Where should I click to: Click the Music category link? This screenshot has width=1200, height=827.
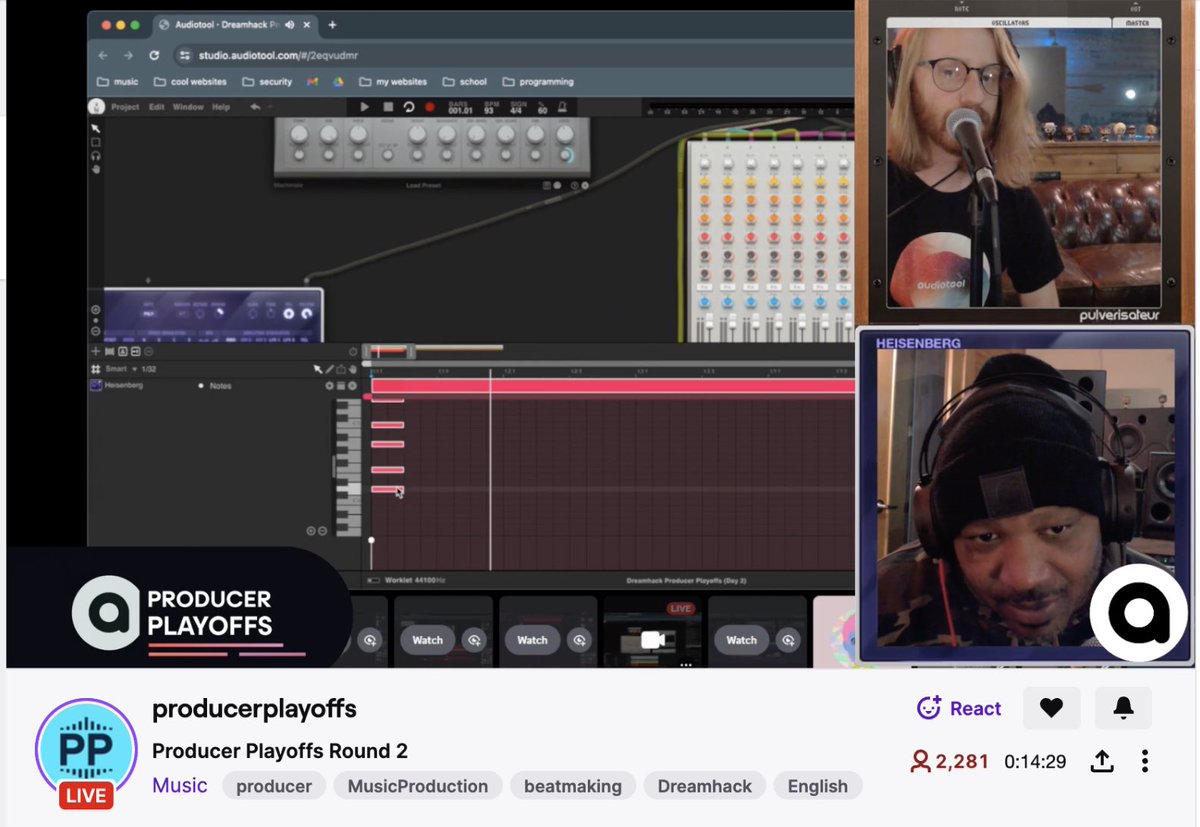click(180, 785)
